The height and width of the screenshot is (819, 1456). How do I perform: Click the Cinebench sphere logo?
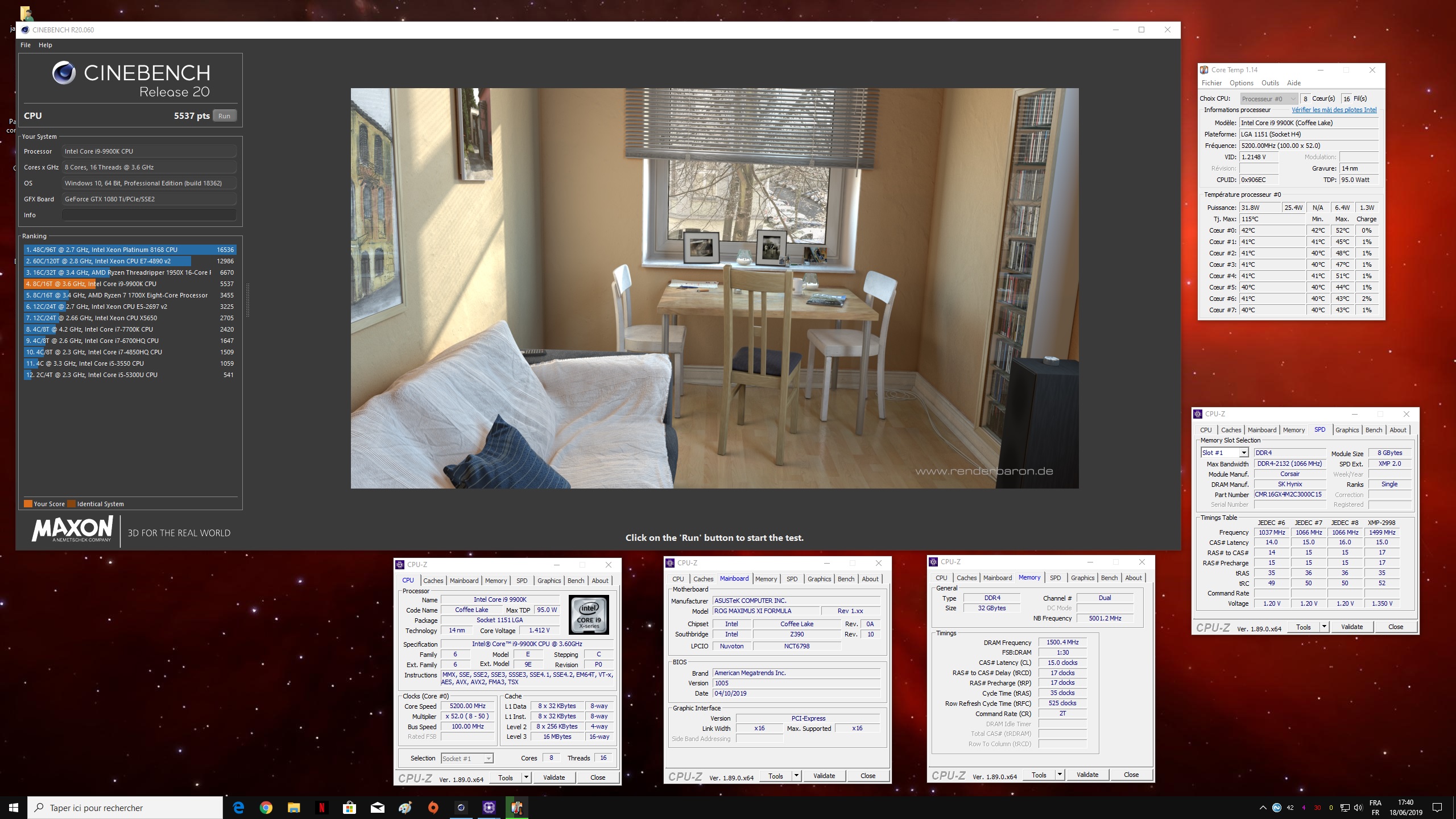[64, 73]
